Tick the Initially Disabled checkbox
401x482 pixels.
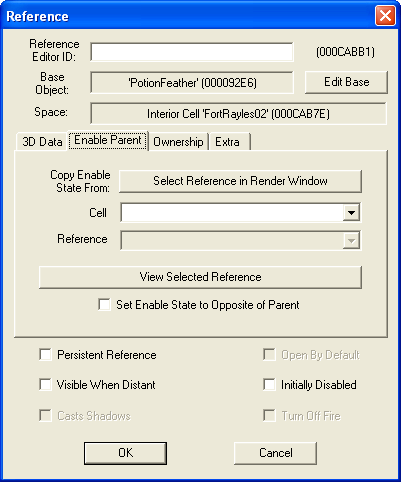coord(269,385)
